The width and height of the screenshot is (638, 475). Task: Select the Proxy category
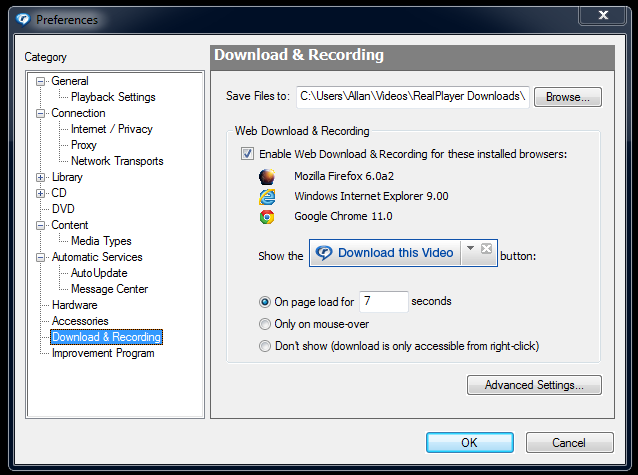click(x=84, y=145)
